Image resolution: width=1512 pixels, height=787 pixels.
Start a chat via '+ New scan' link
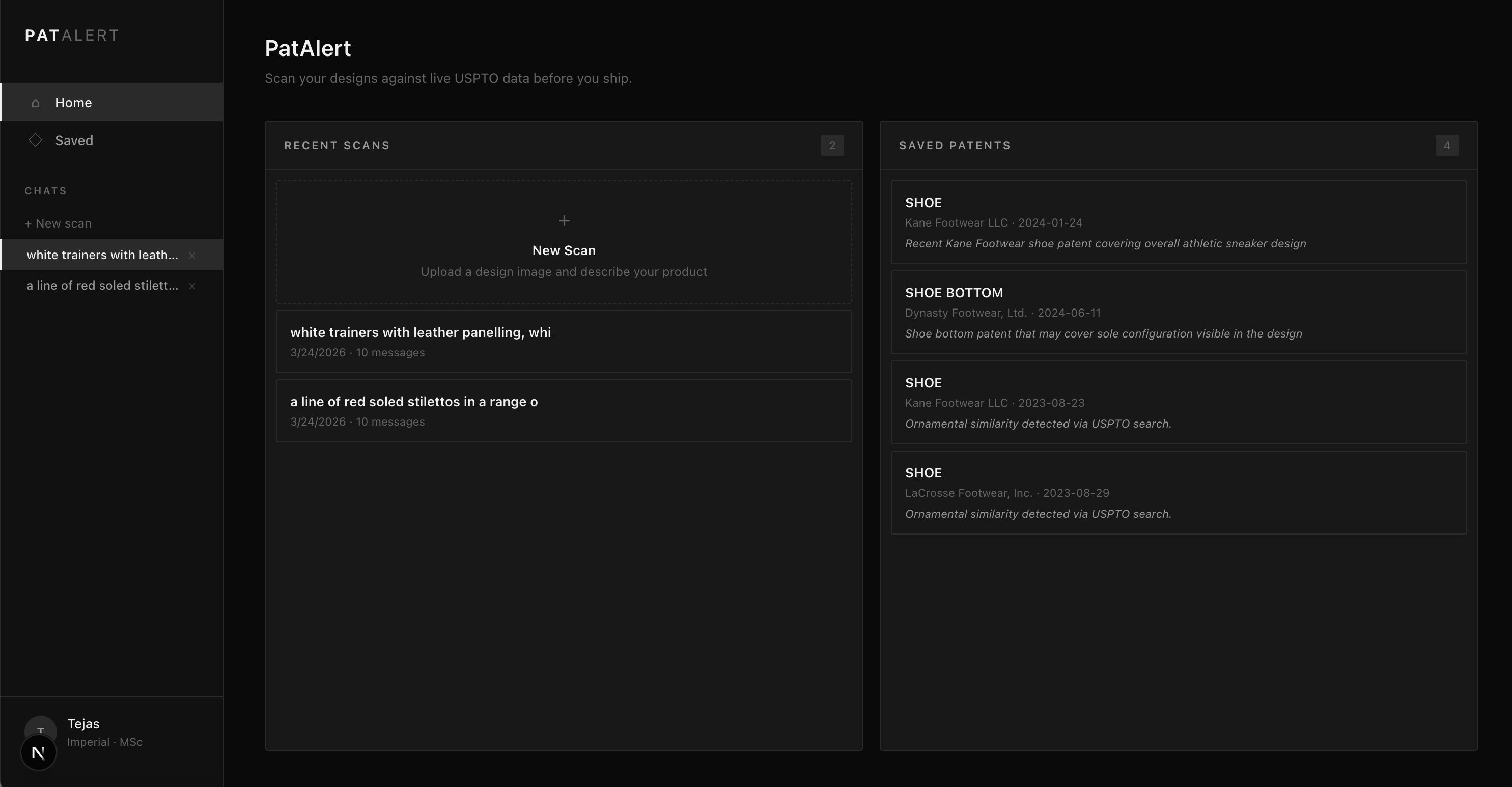pyautogui.click(x=58, y=223)
